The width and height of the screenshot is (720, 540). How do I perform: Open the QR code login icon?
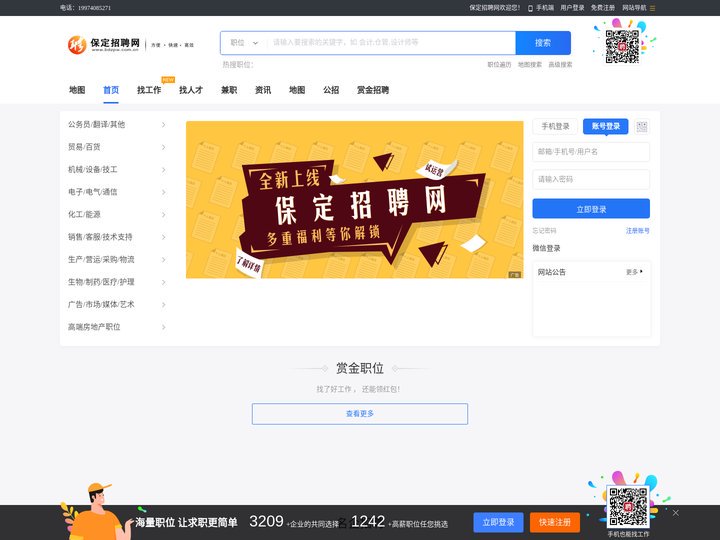[641, 127]
